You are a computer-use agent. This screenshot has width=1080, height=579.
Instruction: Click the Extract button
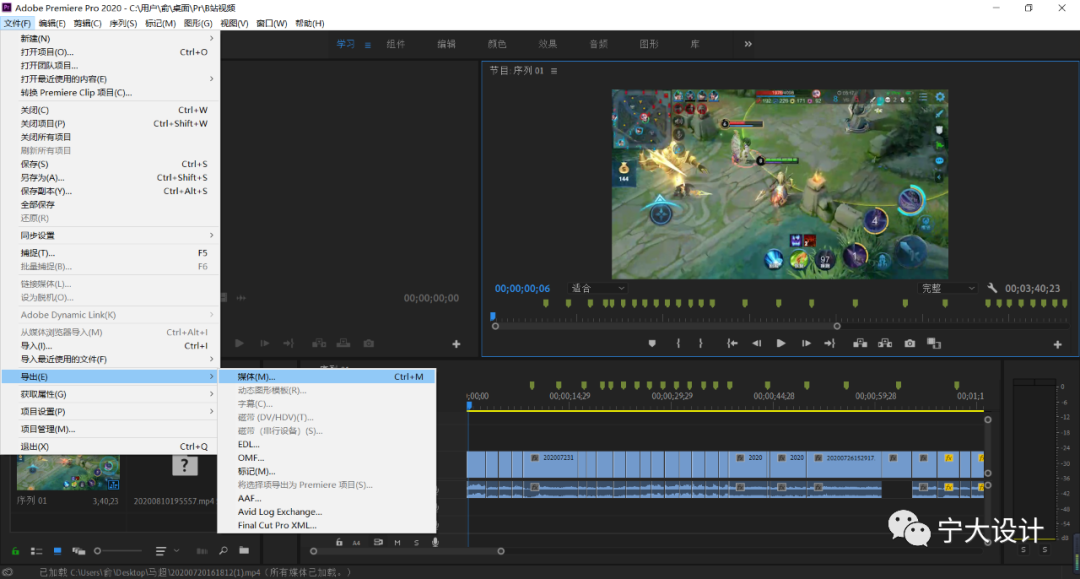point(885,344)
